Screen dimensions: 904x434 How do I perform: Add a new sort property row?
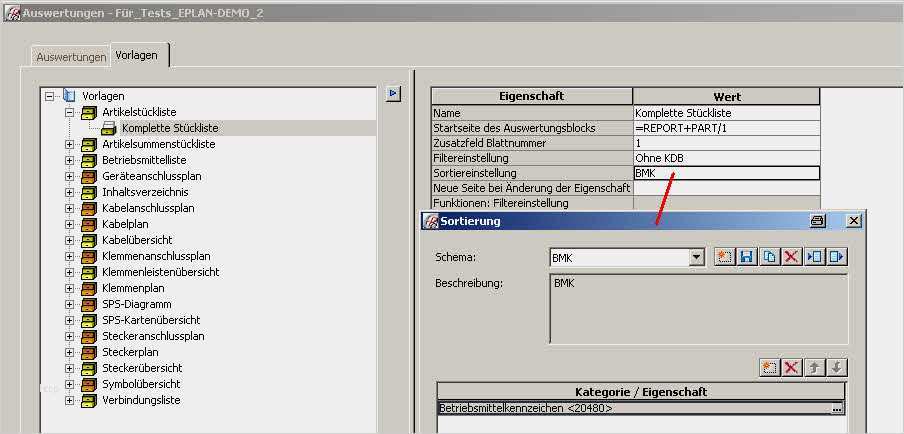pos(769,367)
